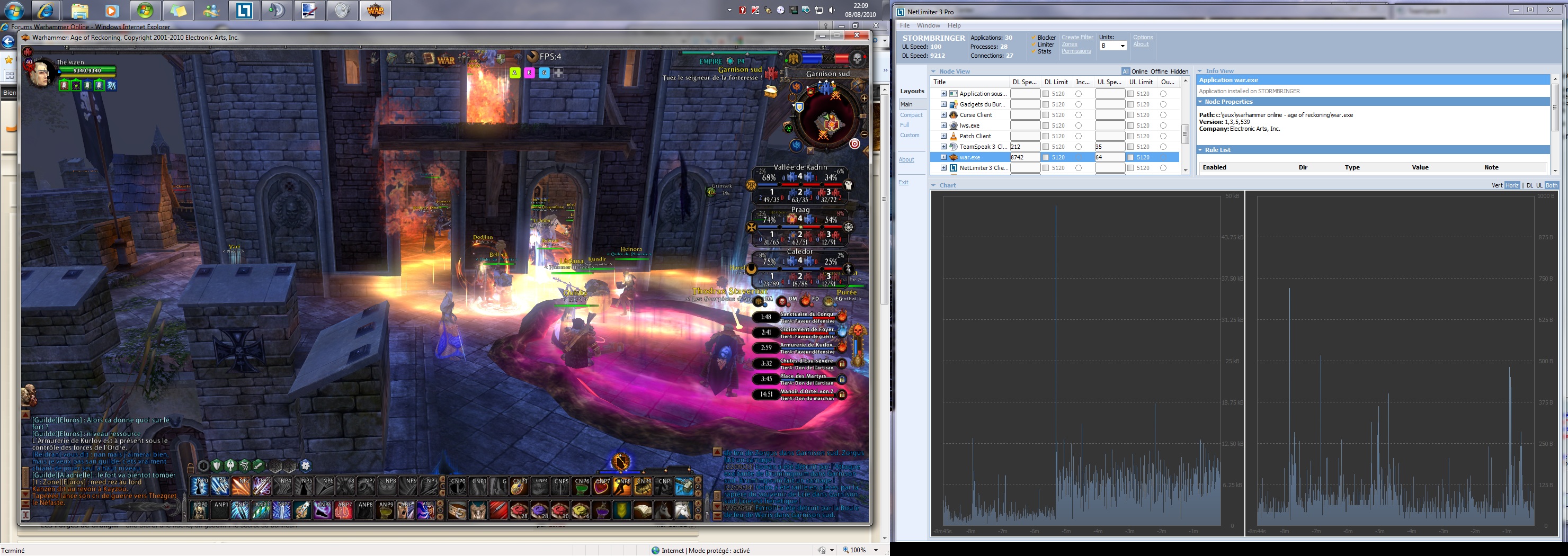Open the Window menu in NetLimiter
This screenshot has width=1568, height=556.
pos(928,25)
